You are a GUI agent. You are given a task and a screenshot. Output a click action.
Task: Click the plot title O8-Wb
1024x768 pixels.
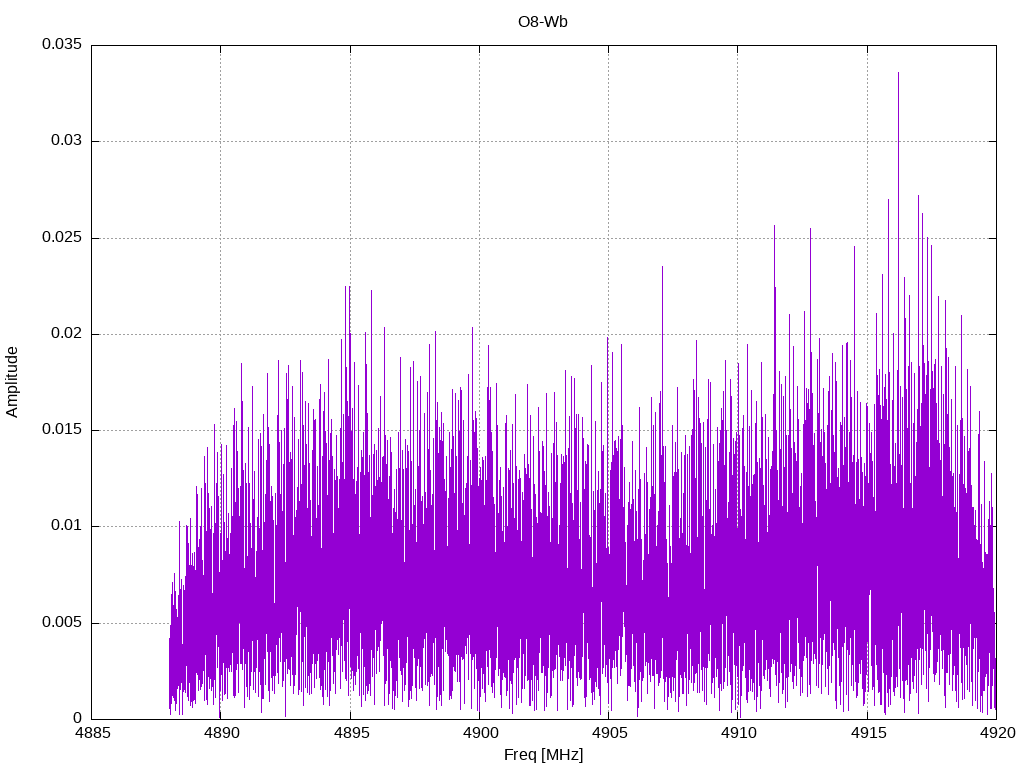pyautogui.click(x=543, y=22)
